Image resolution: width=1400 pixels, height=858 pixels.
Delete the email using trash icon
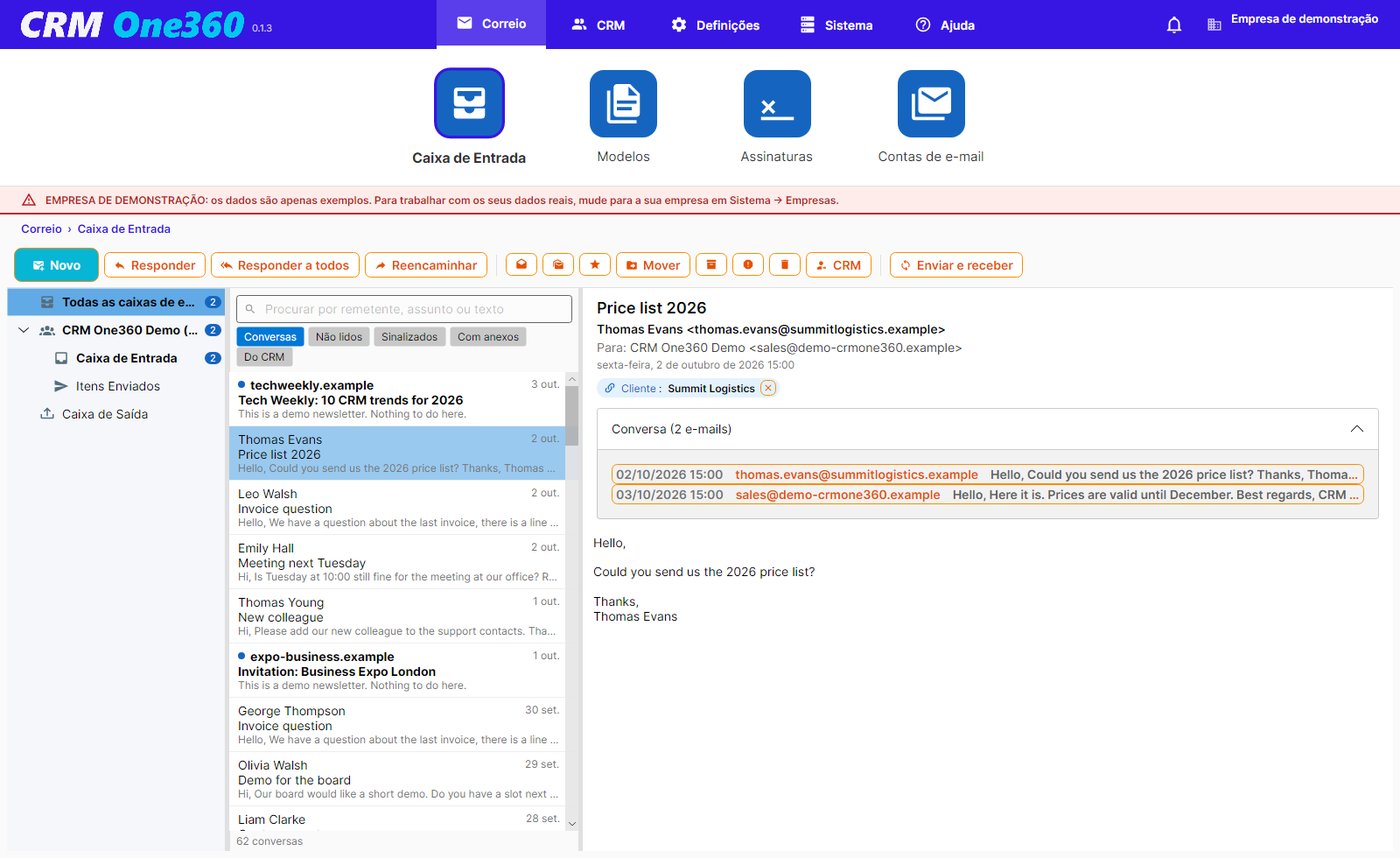coord(784,265)
